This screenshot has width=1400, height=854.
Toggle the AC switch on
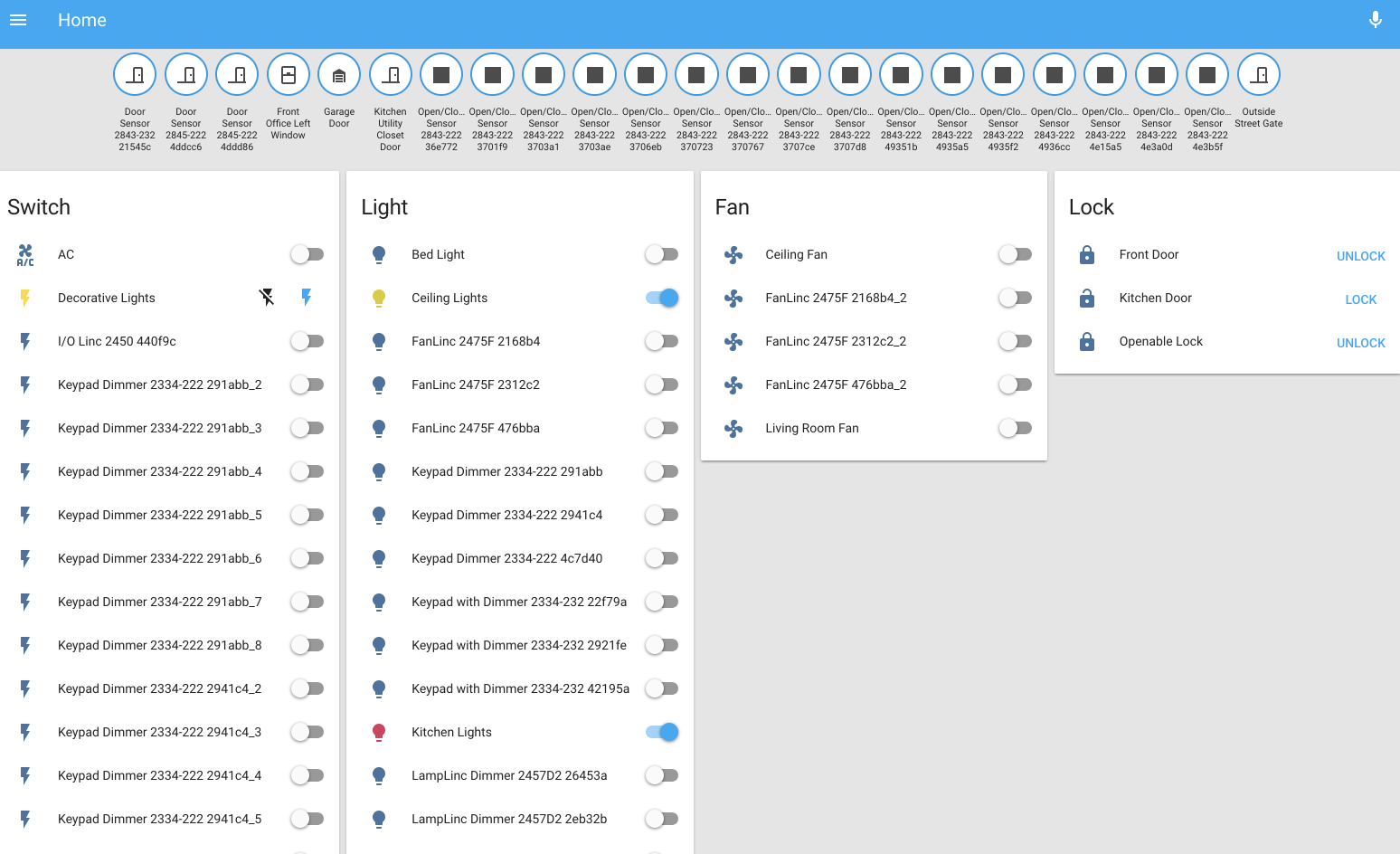[307, 255]
